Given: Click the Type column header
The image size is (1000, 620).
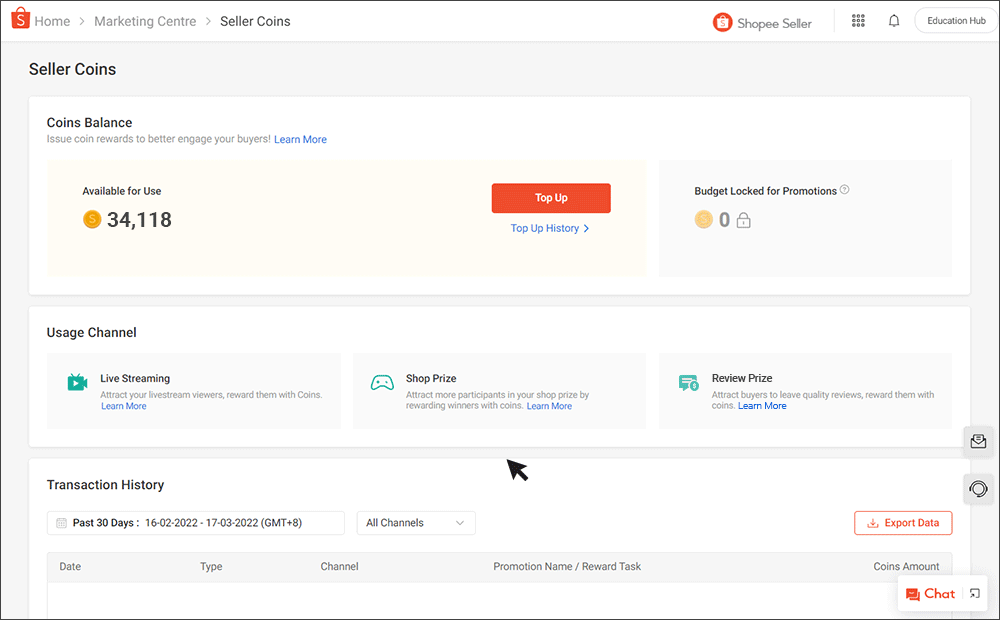Looking at the screenshot, I should pos(211,566).
